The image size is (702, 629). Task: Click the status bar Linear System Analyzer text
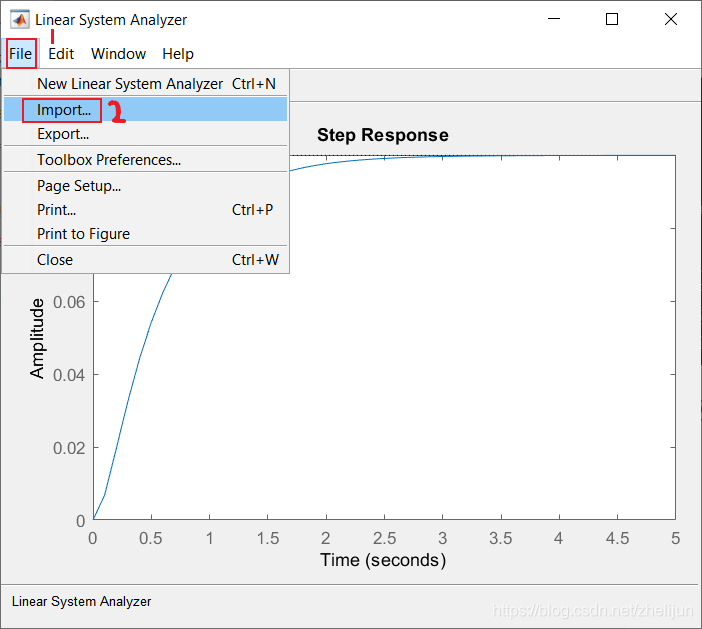[81, 601]
